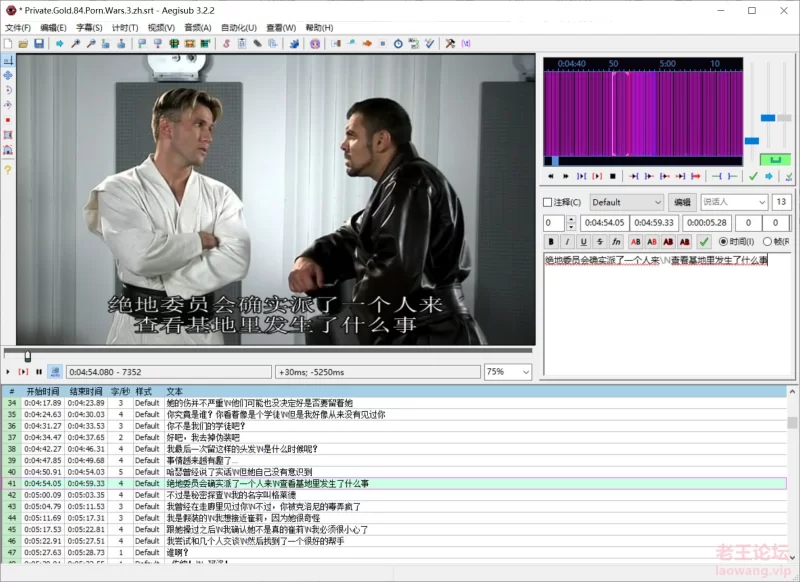Viewport: 800px width, 582px height.
Task: Select the 时间 time radio button
Action: coord(724,241)
